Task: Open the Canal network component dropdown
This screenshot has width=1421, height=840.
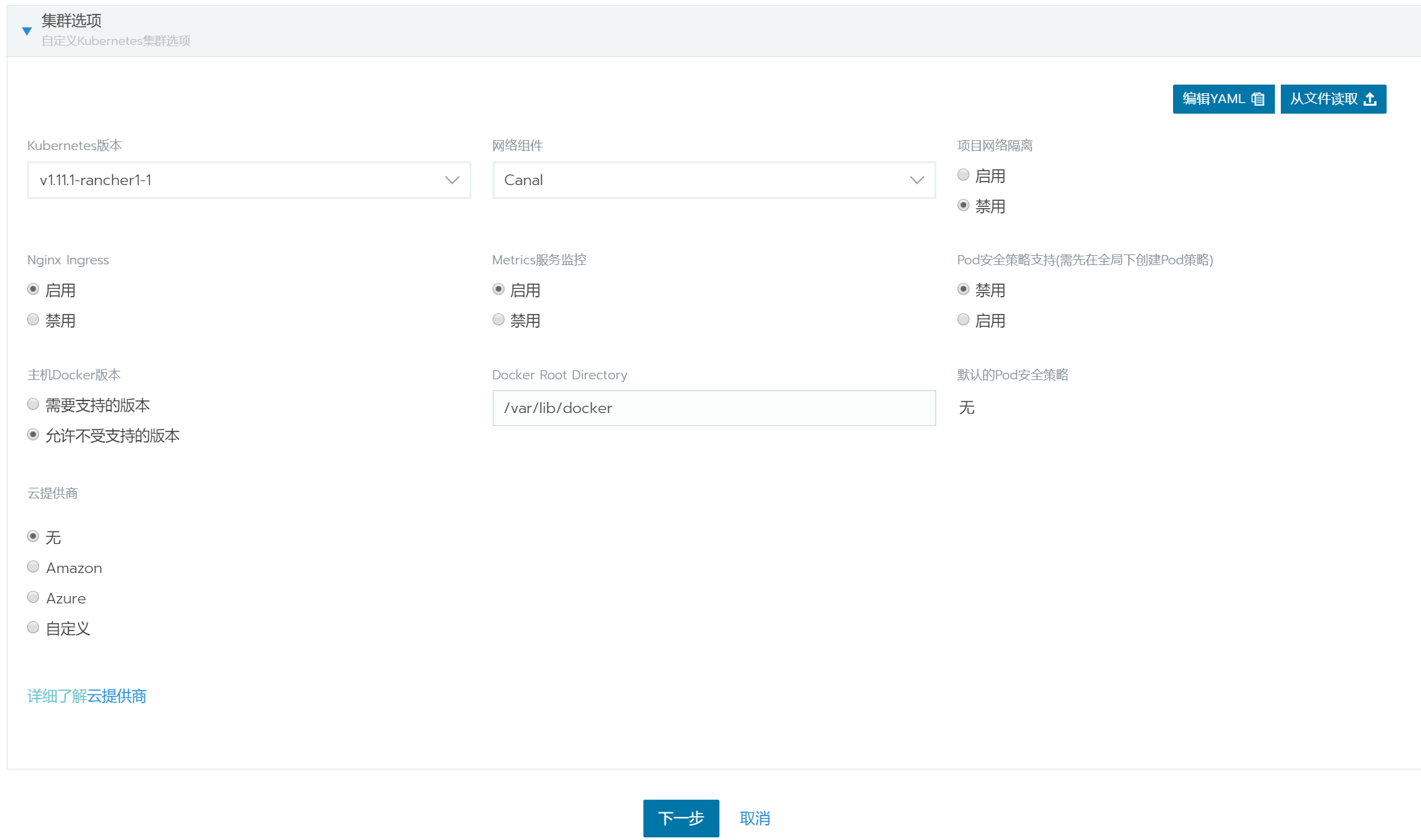Action: coord(713,180)
